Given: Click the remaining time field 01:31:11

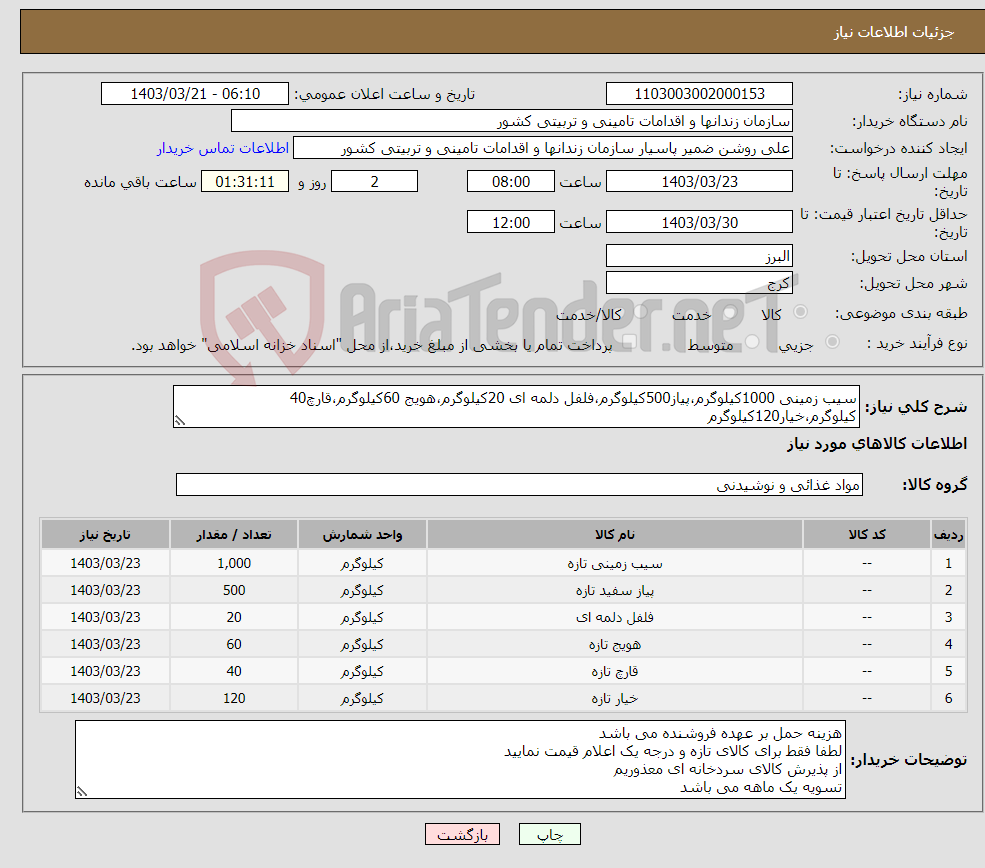Looking at the screenshot, I should 245,182.
